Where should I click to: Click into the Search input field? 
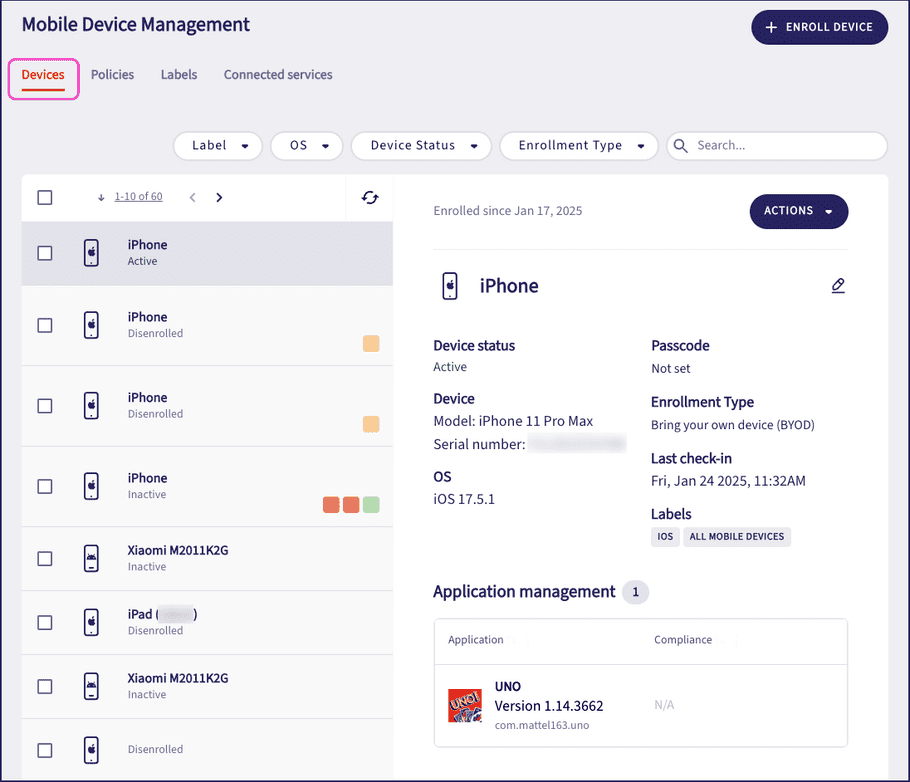(777, 146)
